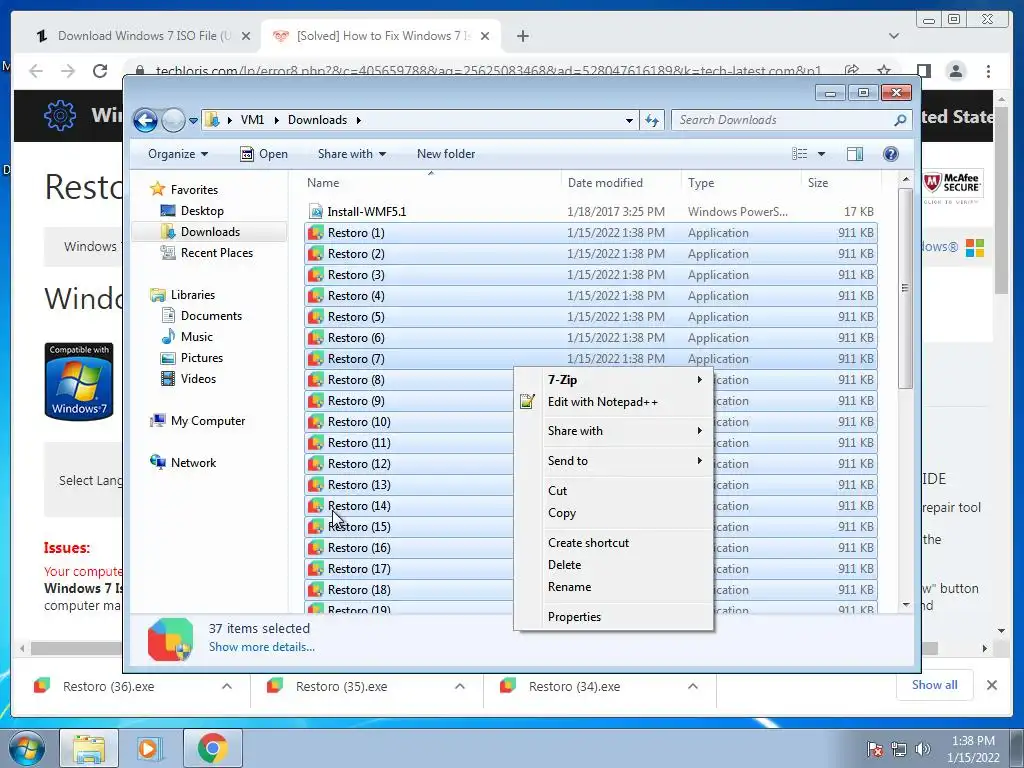Select Desktop in navigation pane
1024x768 pixels.
(202, 211)
